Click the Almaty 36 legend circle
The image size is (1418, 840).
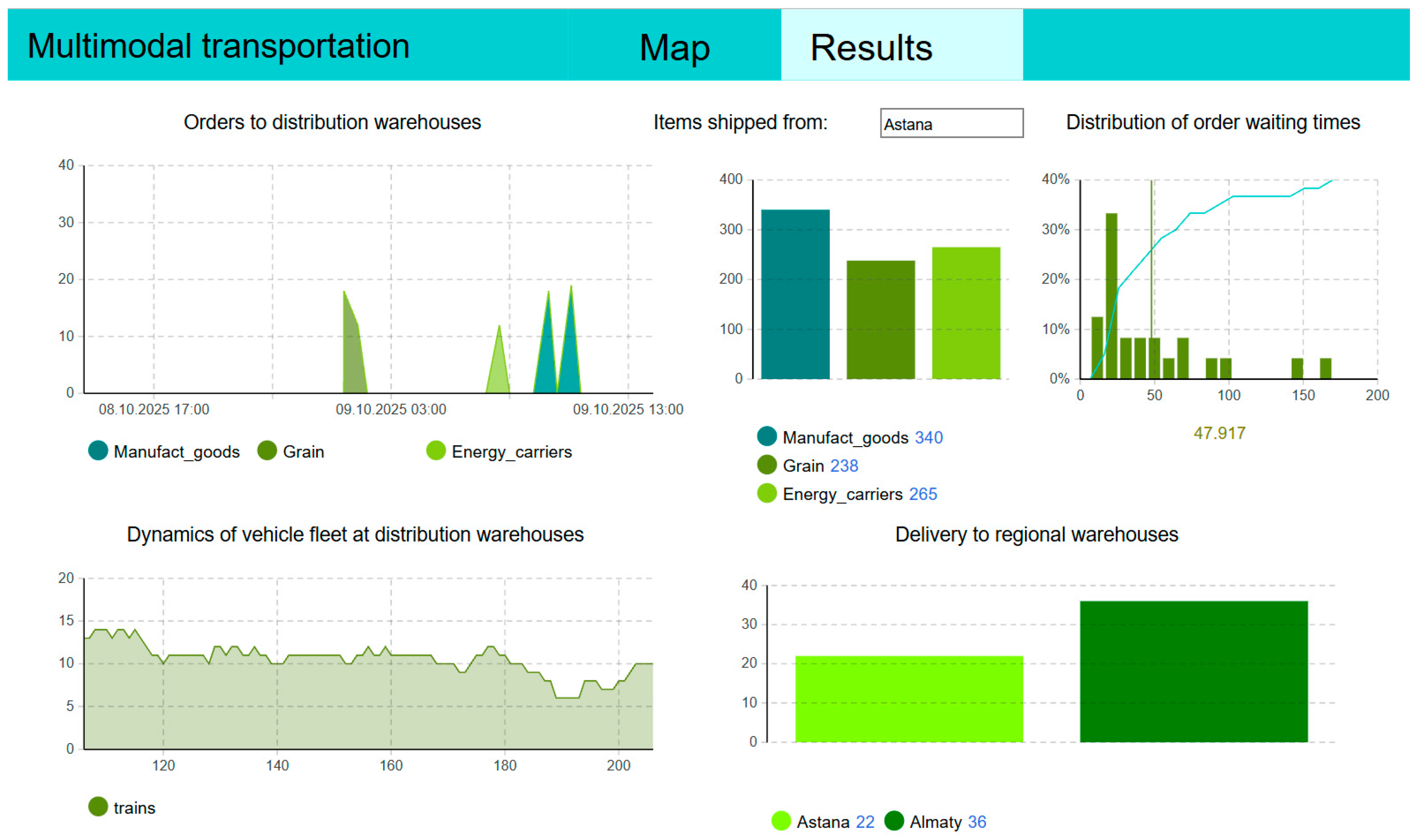point(894,821)
